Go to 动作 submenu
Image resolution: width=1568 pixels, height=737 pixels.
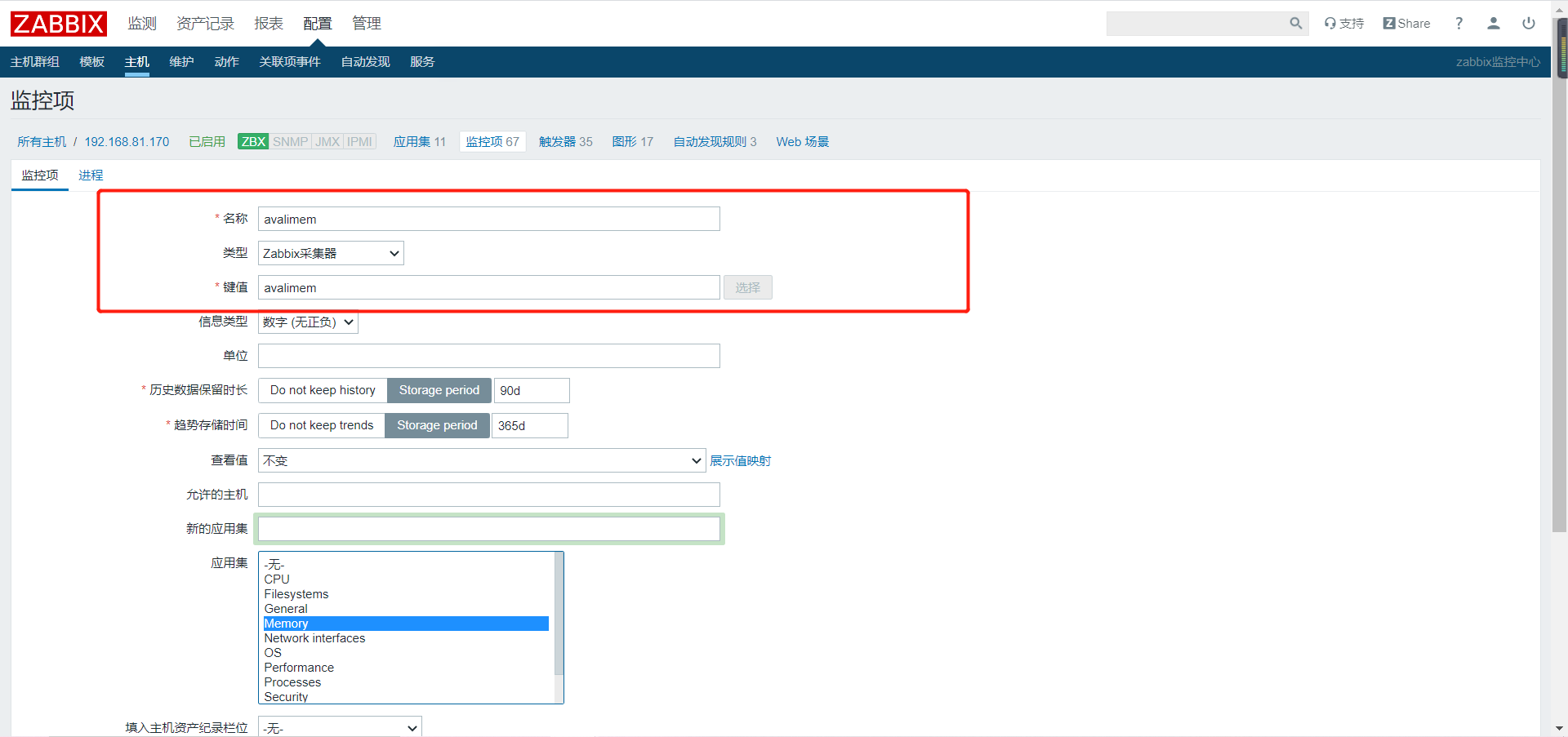(x=226, y=62)
